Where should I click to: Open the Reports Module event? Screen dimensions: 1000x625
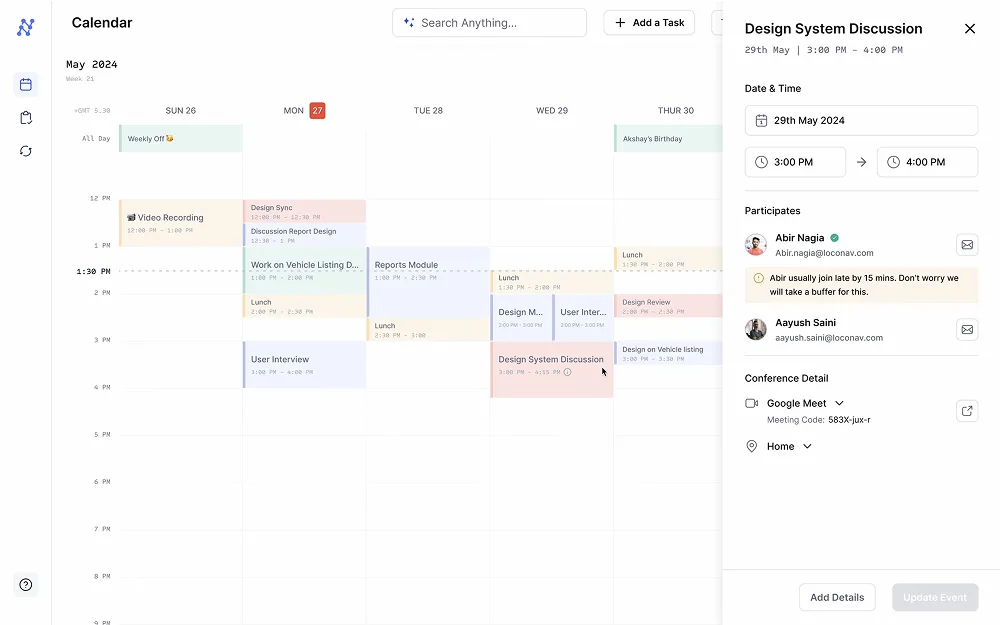tap(428, 282)
